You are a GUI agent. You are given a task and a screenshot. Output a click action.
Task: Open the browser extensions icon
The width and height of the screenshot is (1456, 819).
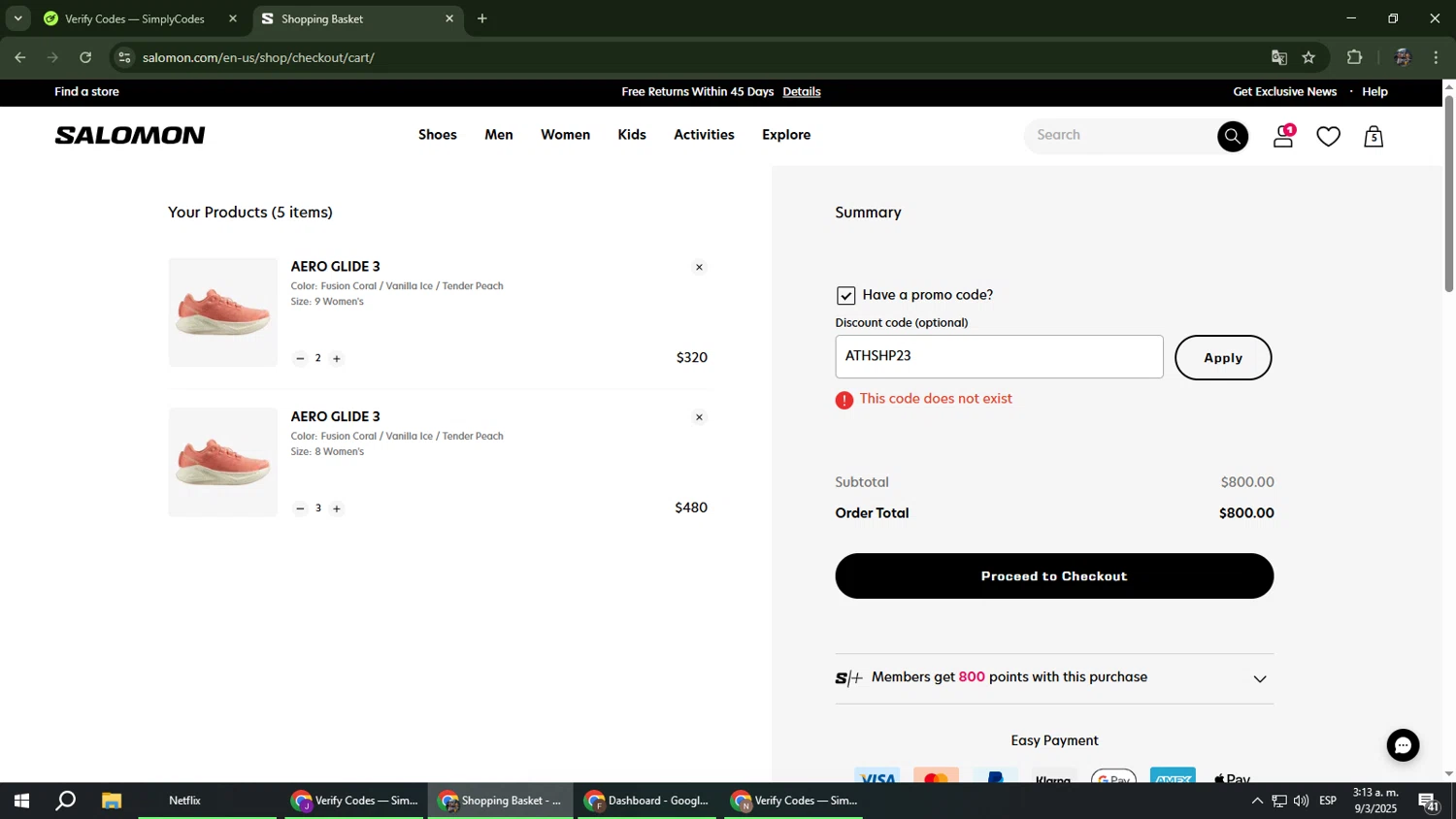tap(1355, 57)
